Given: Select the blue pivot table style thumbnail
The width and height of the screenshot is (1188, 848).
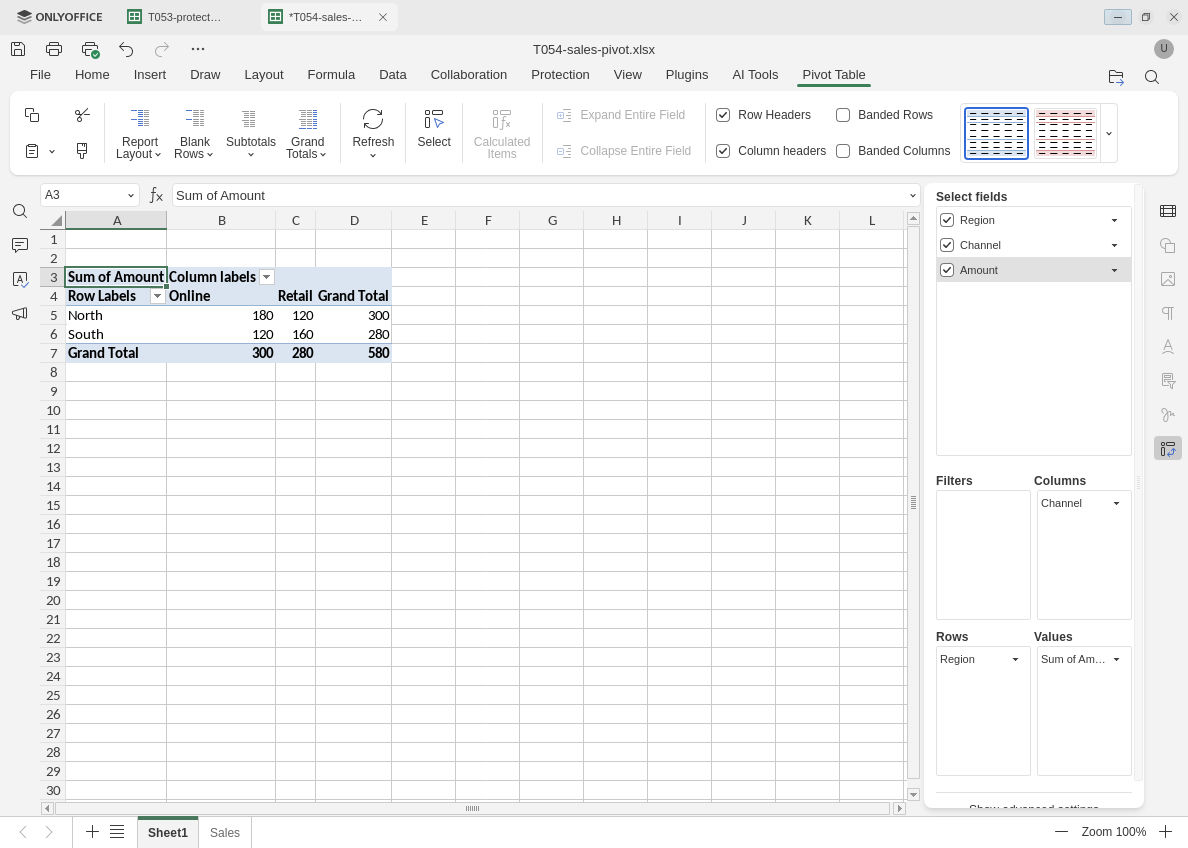Looking at the screenshot, I should click(x=996, y=133).
